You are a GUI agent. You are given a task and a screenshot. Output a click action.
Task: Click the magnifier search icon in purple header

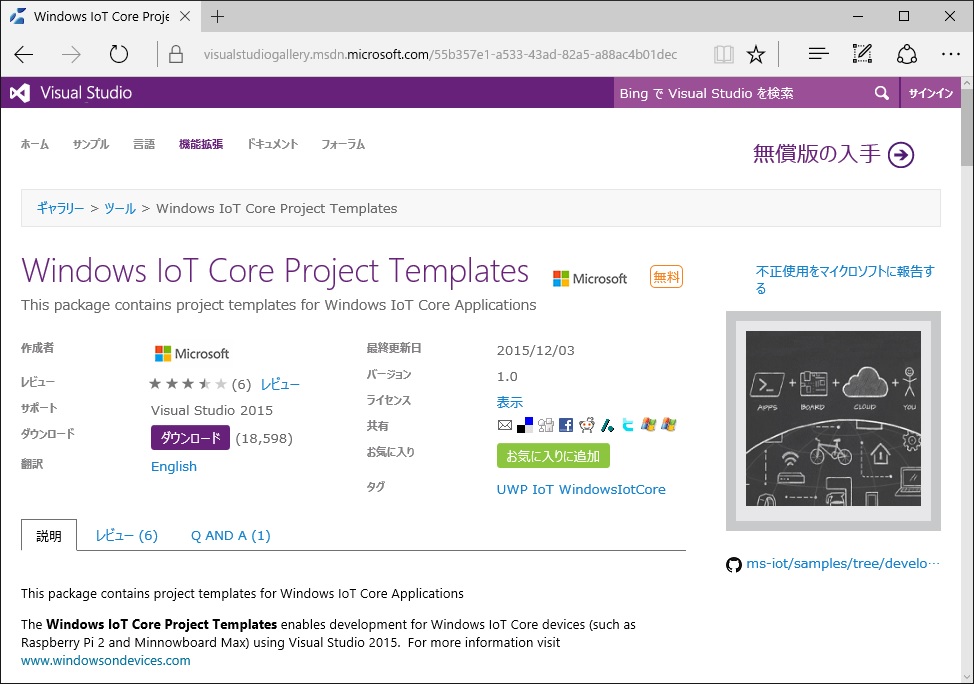[x=881, y=93]
